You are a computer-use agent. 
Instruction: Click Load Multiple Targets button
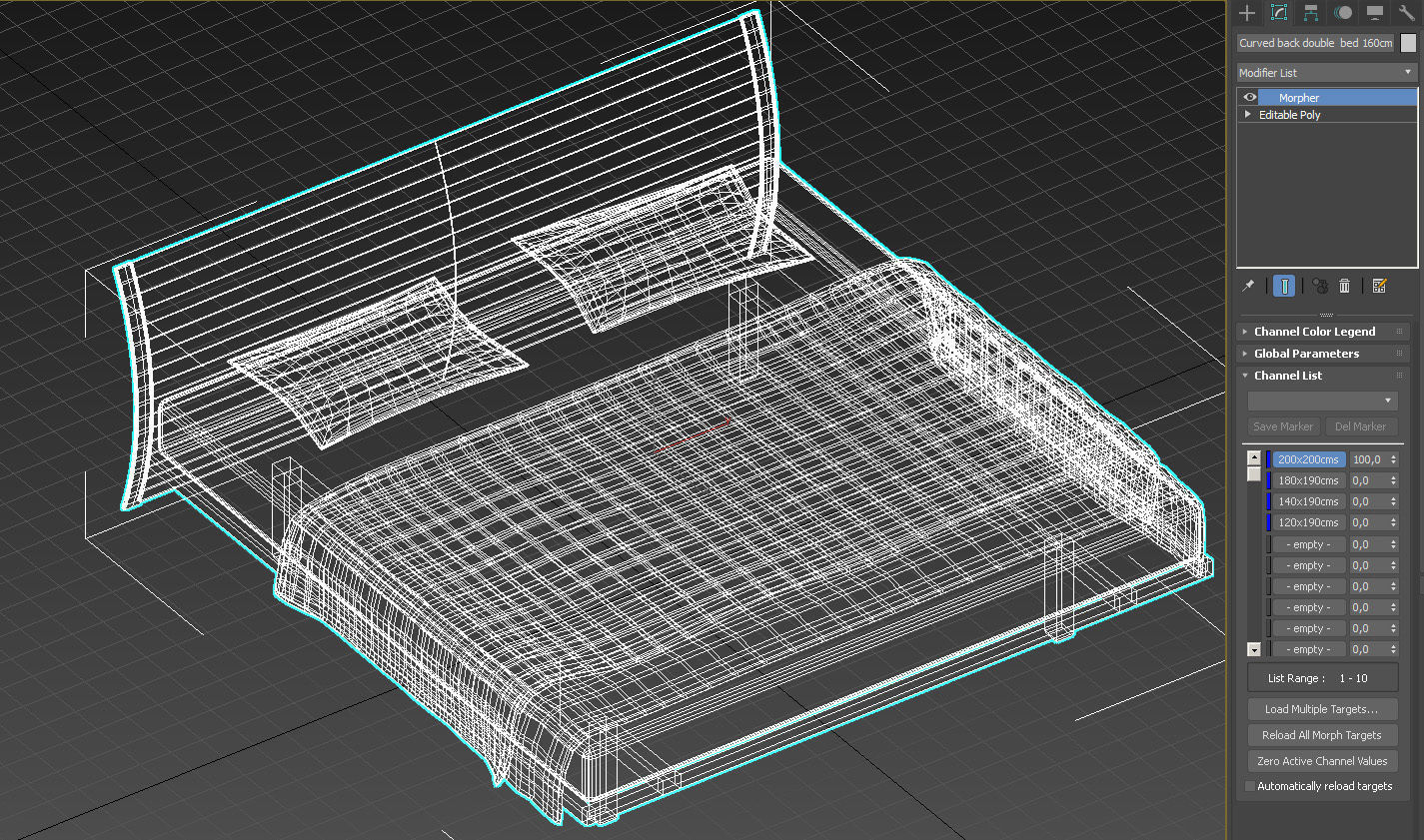[x=1322, y=709]
